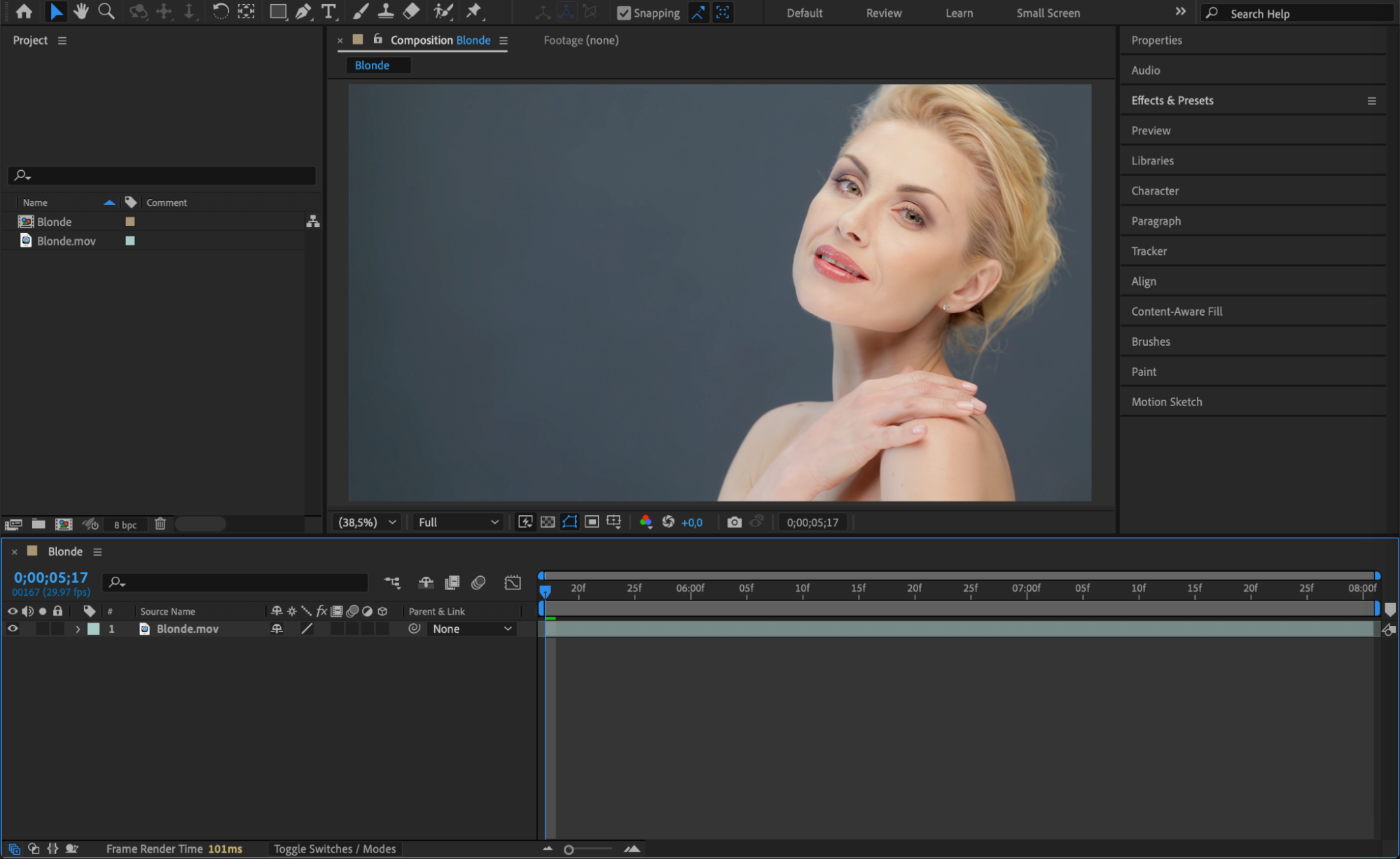Open the Effects & Presets panel
The image size is (1400, 859).
point(1172,101)
